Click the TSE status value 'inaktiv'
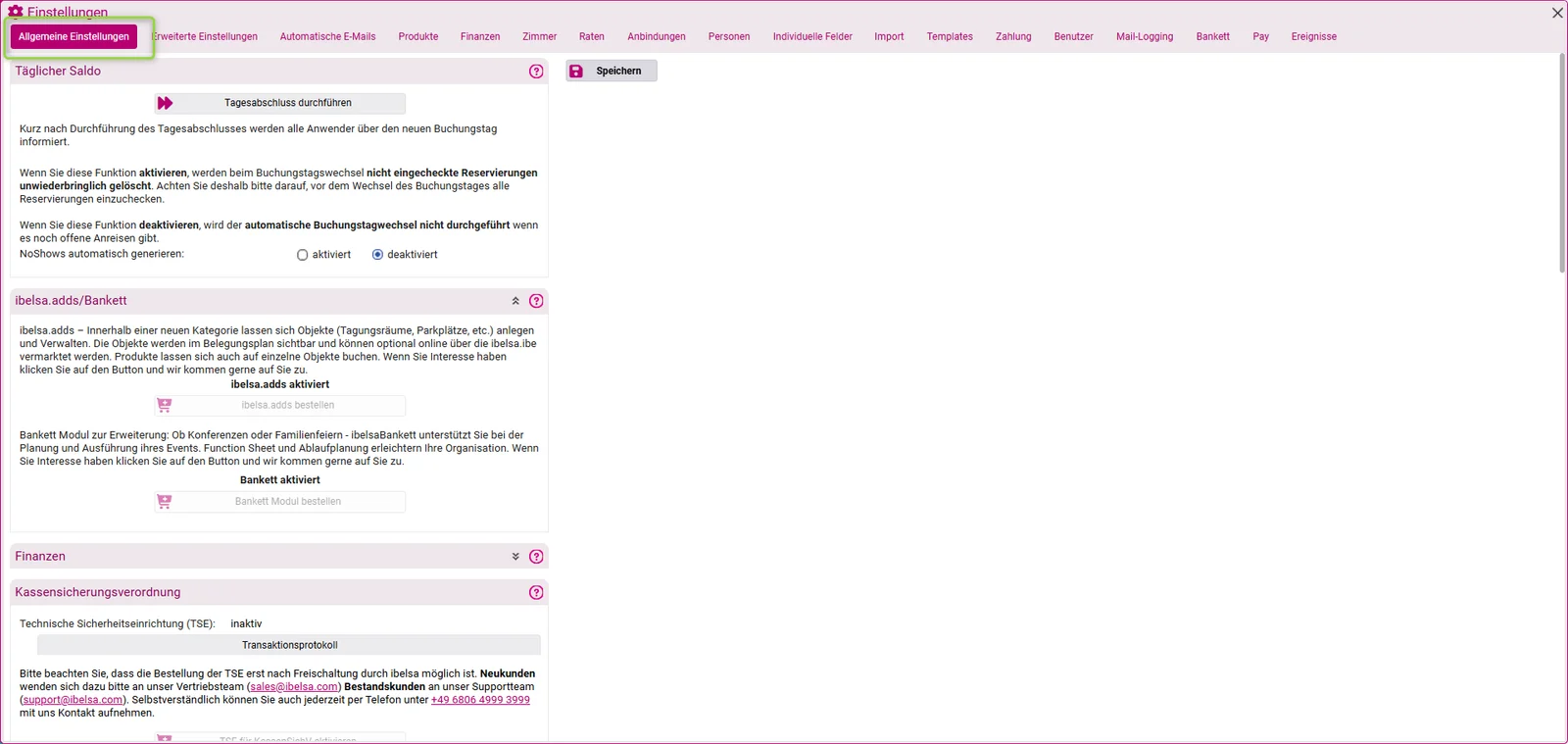 (246, 623)
